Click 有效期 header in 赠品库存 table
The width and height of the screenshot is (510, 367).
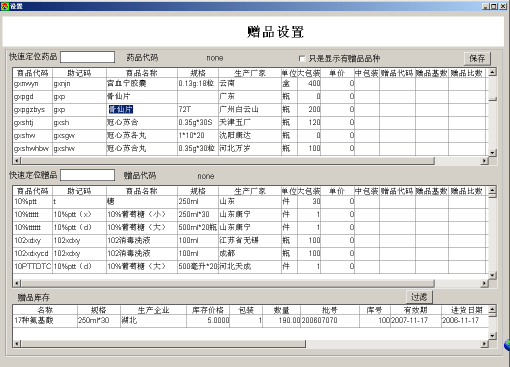coord(415,310)
